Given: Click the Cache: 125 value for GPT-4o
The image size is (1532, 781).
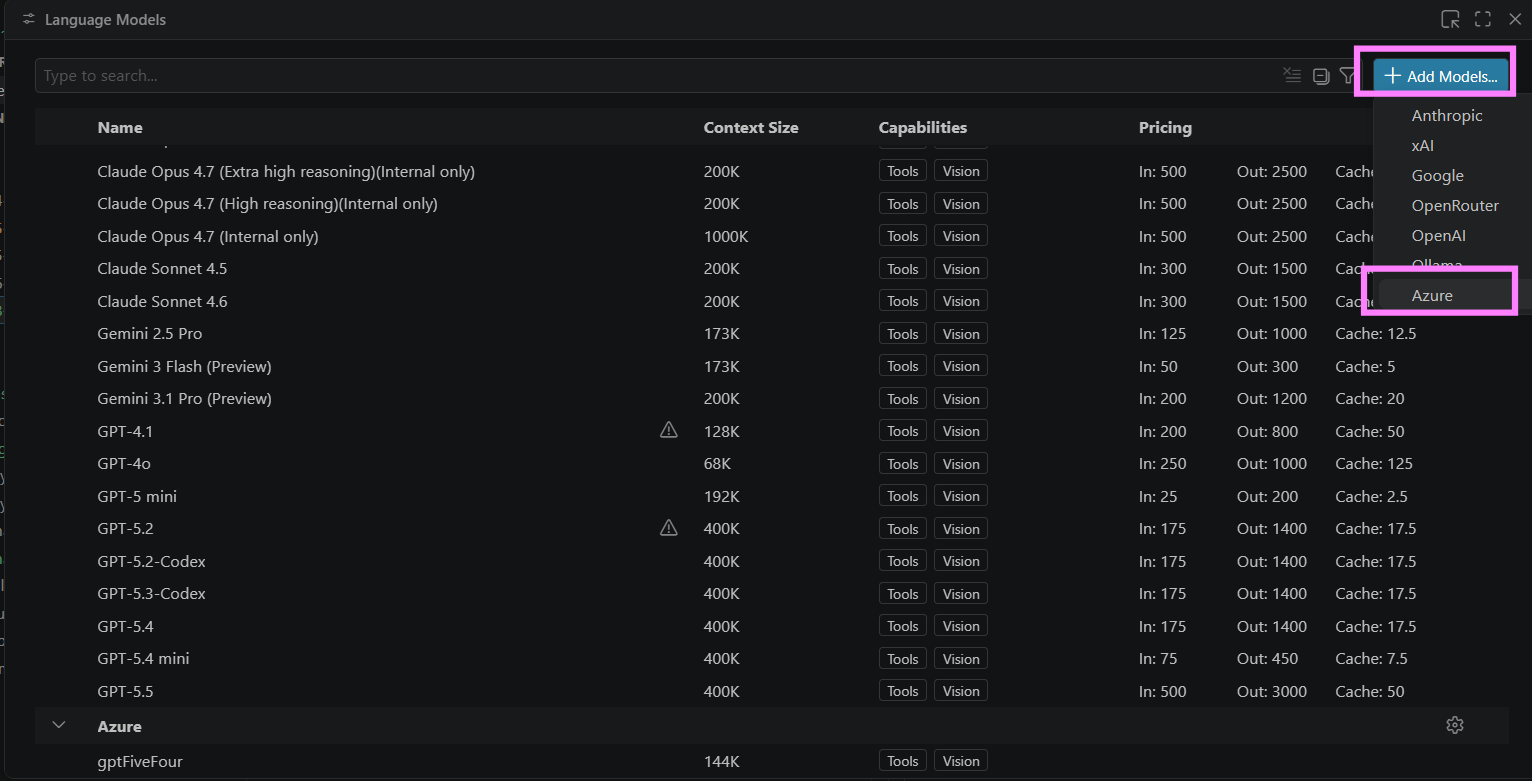Looking at the screenshot, I should point(1374,463).
